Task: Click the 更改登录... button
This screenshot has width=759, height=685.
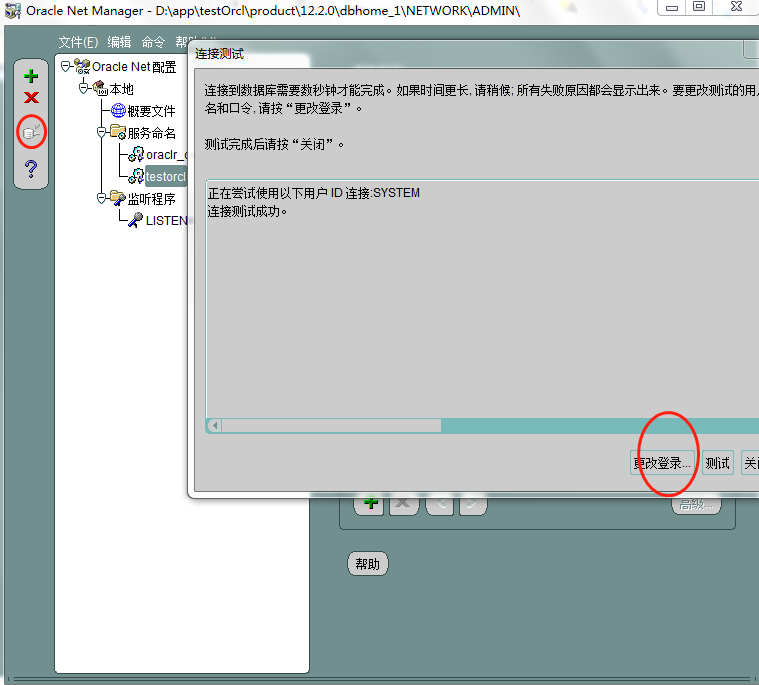Action: click(662, 463)
